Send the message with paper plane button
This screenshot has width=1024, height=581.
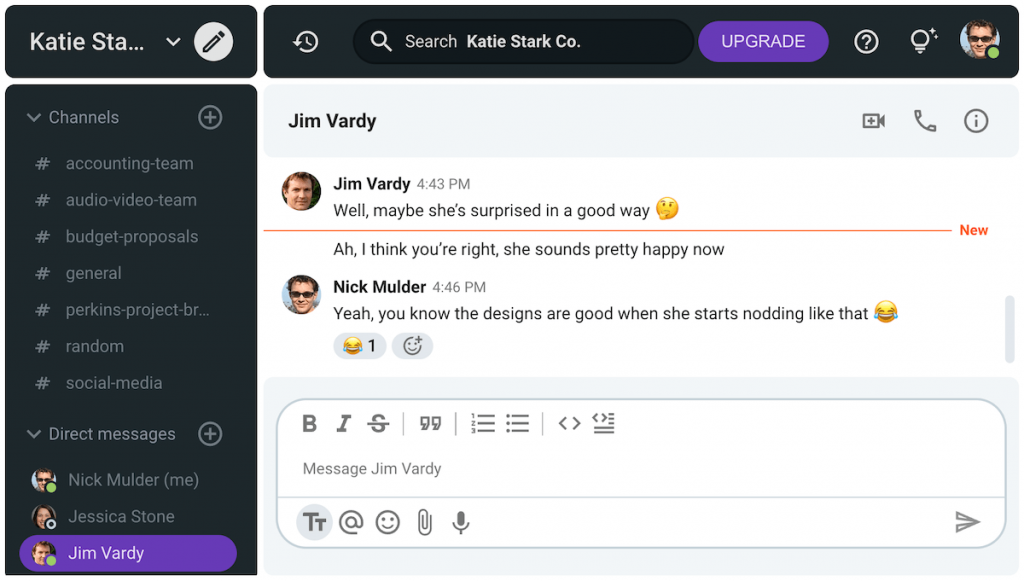pos(966,522)
